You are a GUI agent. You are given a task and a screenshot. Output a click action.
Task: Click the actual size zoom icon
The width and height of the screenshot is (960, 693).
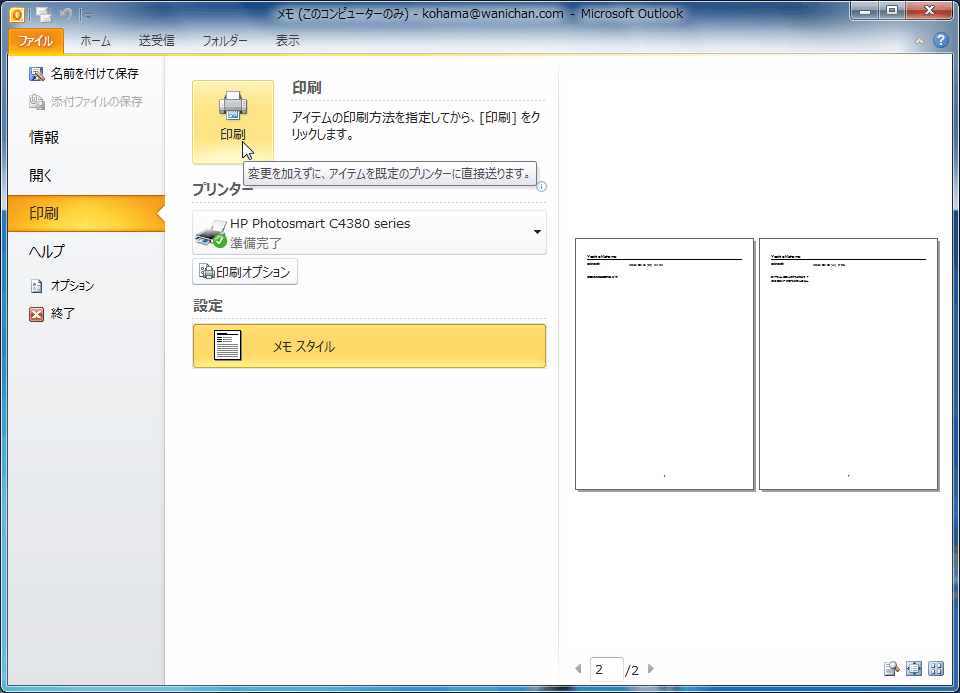coord(891,669)
